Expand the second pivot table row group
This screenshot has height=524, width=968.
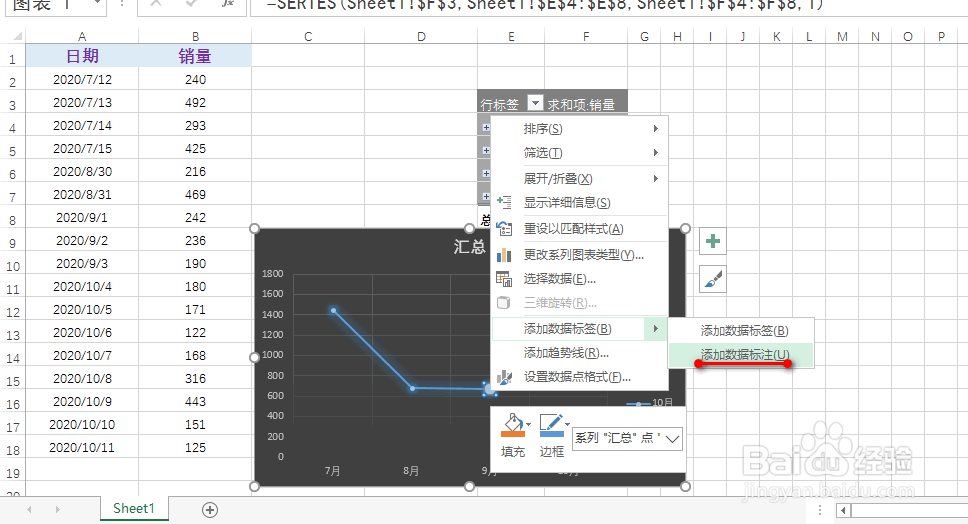tap(486, 151)
